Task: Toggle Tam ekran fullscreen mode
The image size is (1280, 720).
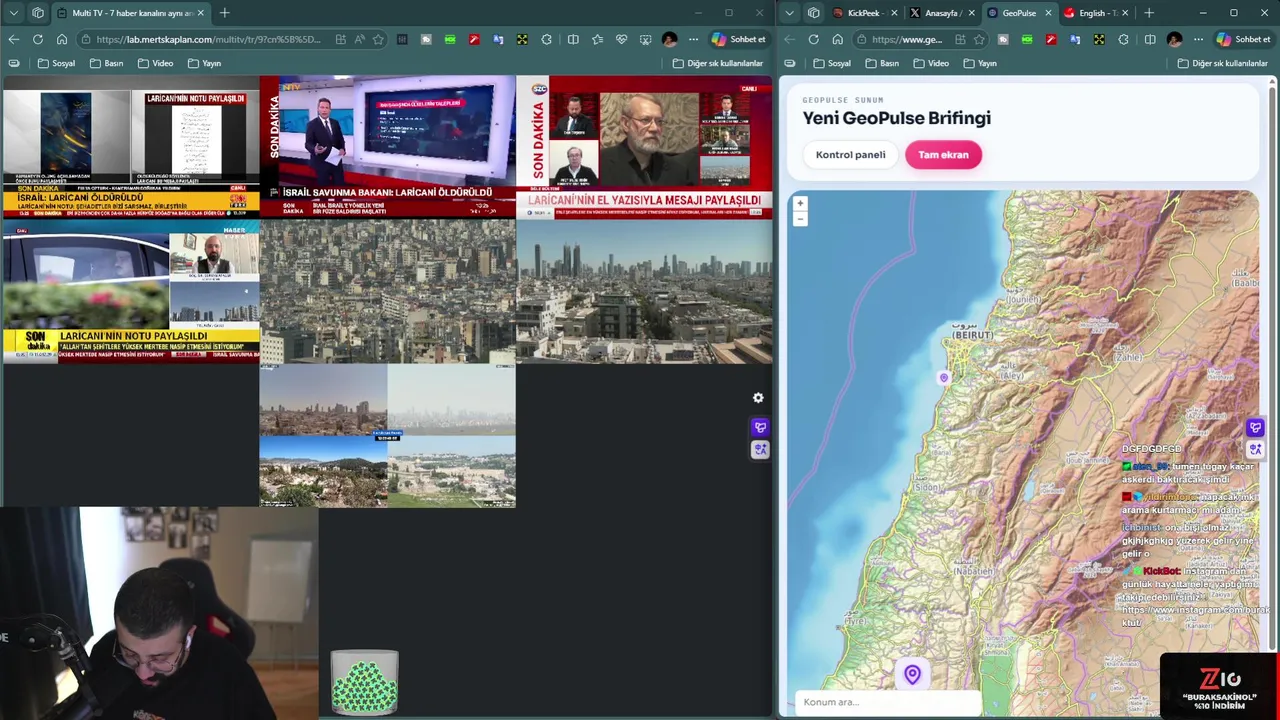Action: (x=943, y=155)
